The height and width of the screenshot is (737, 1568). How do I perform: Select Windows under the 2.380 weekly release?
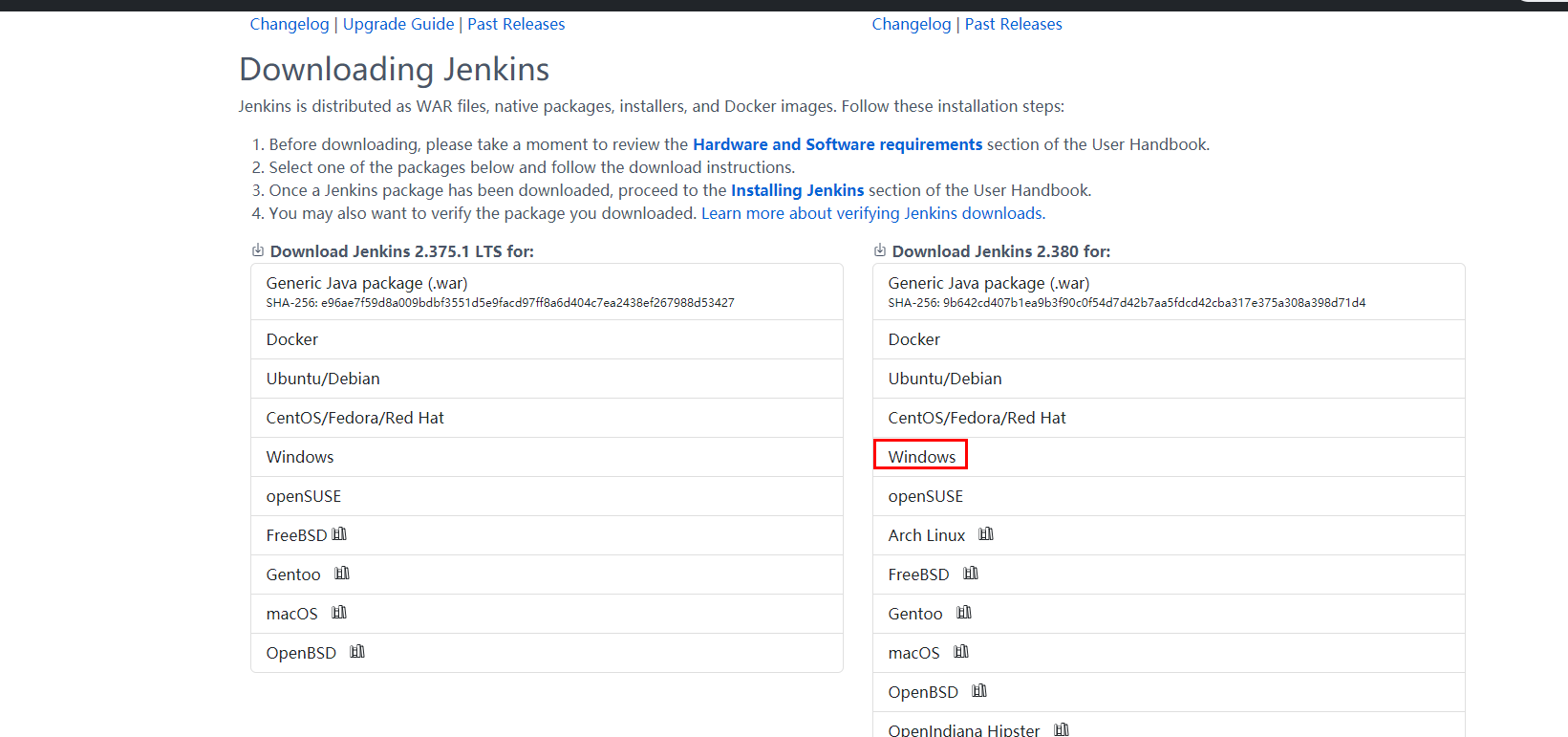1169,457
